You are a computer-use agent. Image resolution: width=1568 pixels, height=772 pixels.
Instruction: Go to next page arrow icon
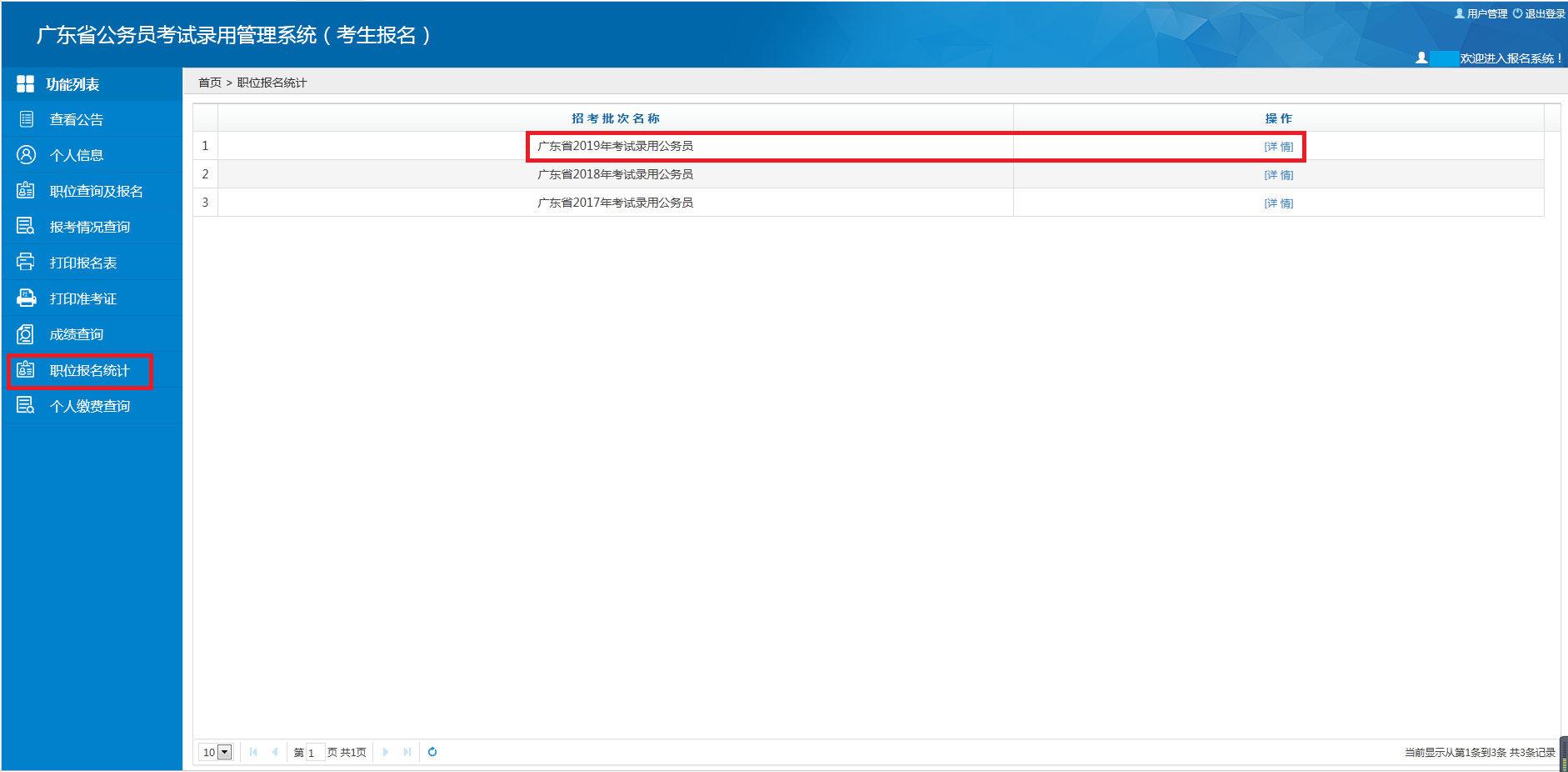click(x=385, y=752)
